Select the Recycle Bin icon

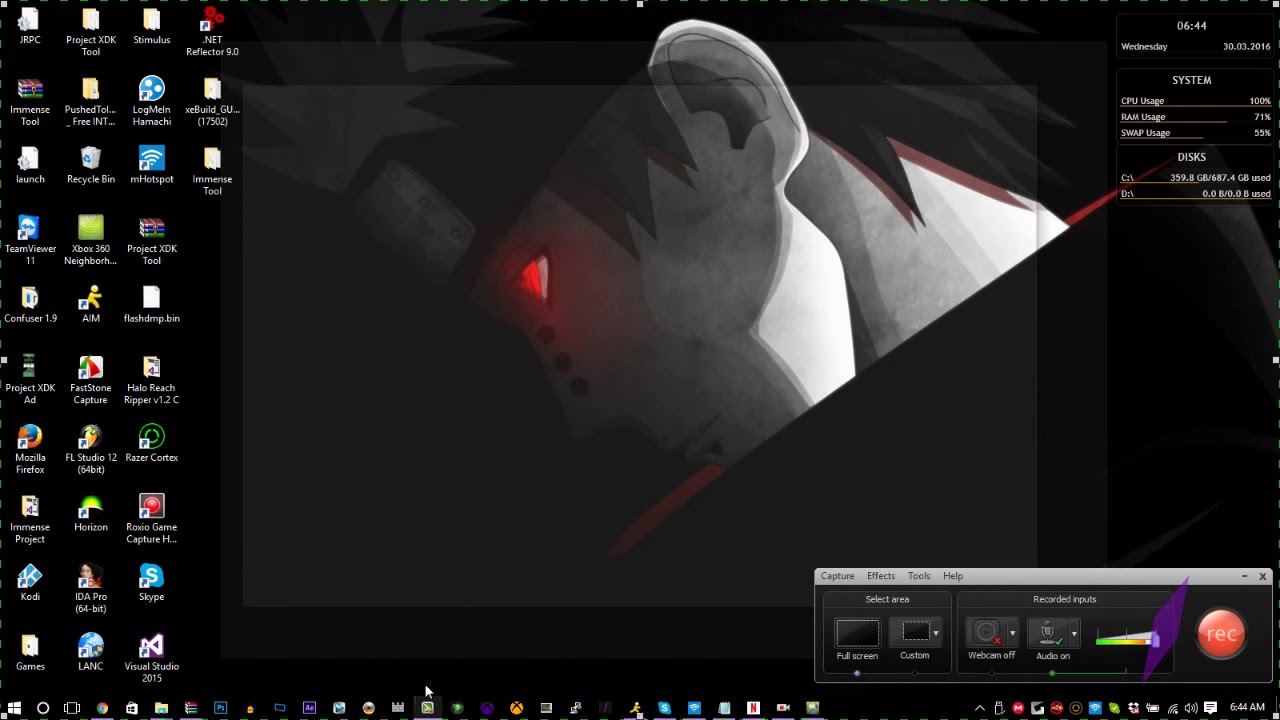tap(91, 166)
